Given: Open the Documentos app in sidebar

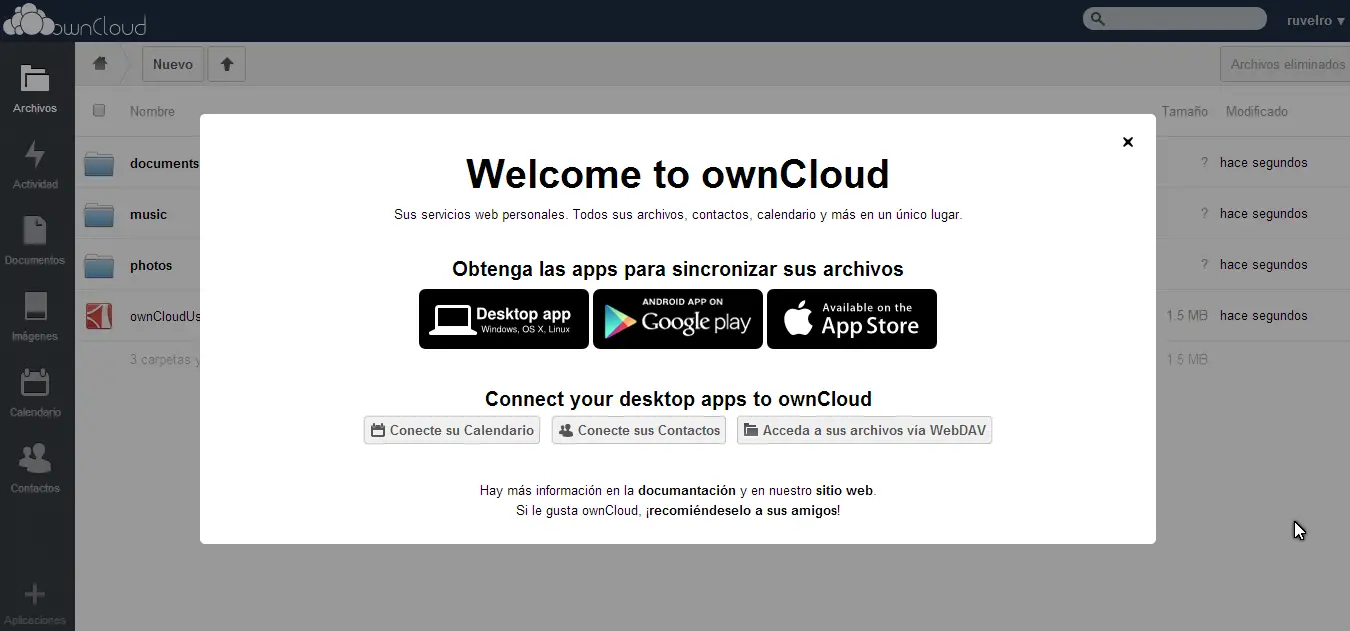Looking at the screenshot, I should [x=35, y=241].
